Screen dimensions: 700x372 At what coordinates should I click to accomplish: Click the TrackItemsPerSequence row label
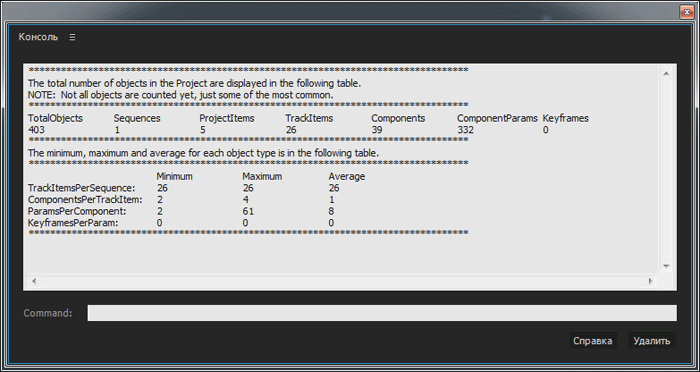81,188
